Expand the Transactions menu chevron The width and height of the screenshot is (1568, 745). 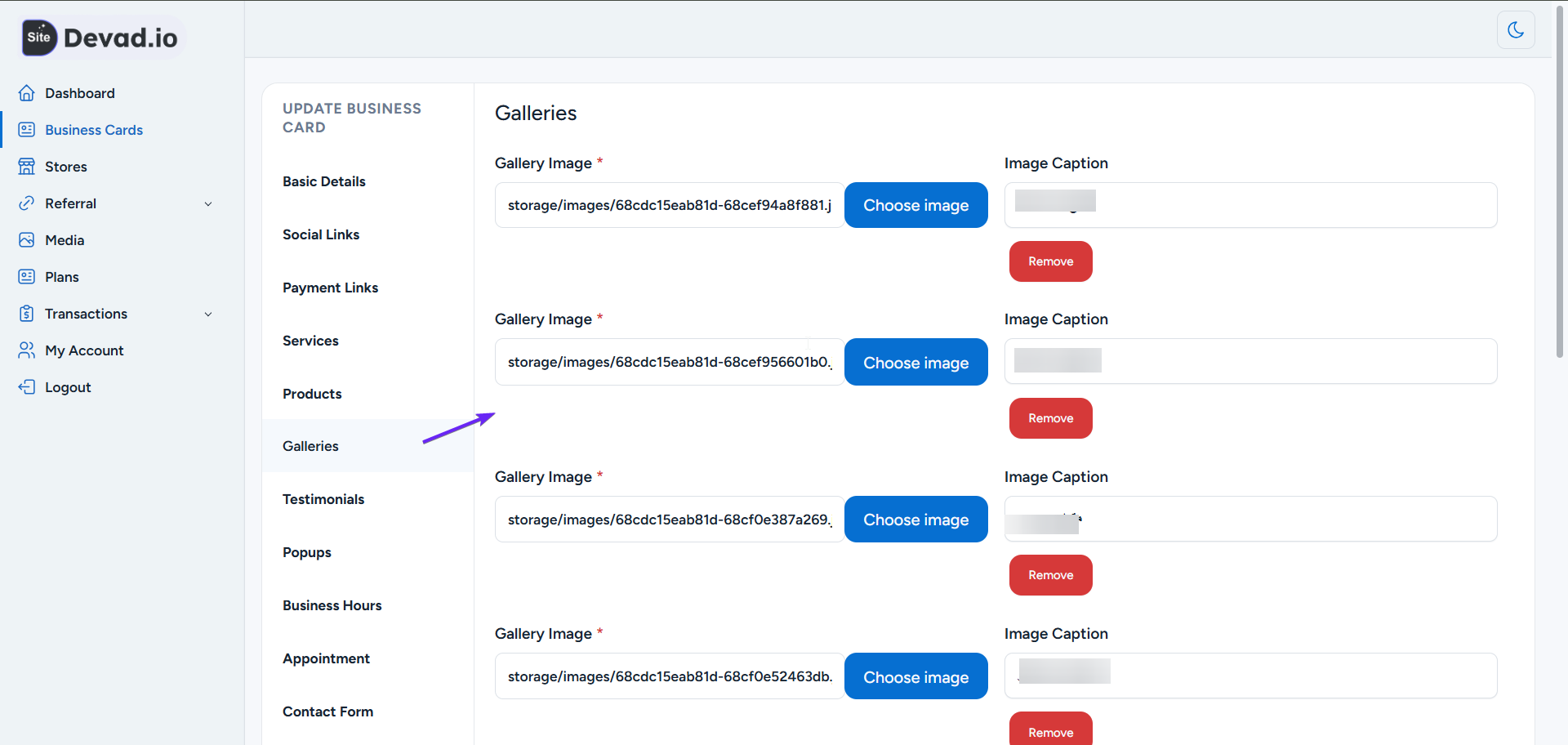pos(208,315)
